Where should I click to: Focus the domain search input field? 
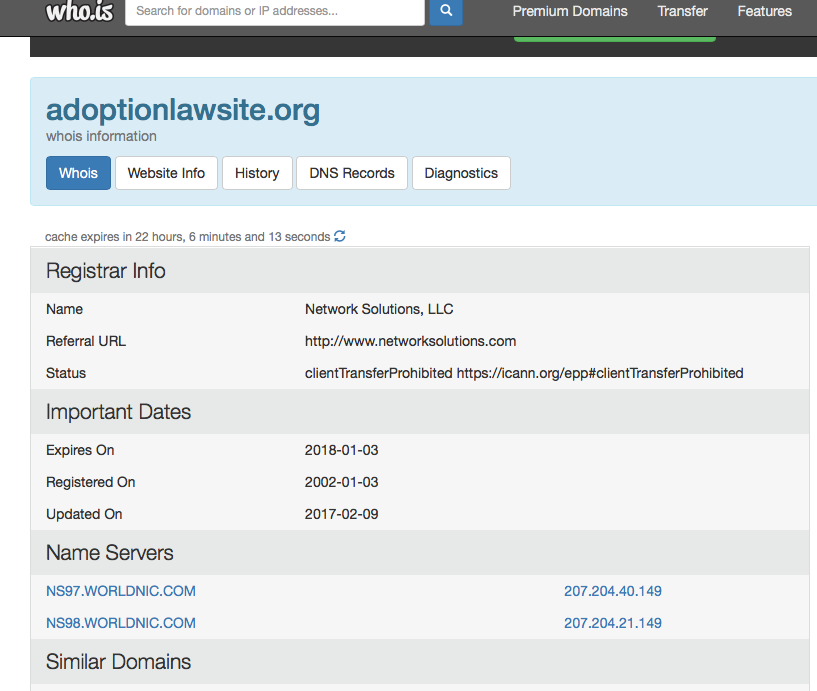275,12
